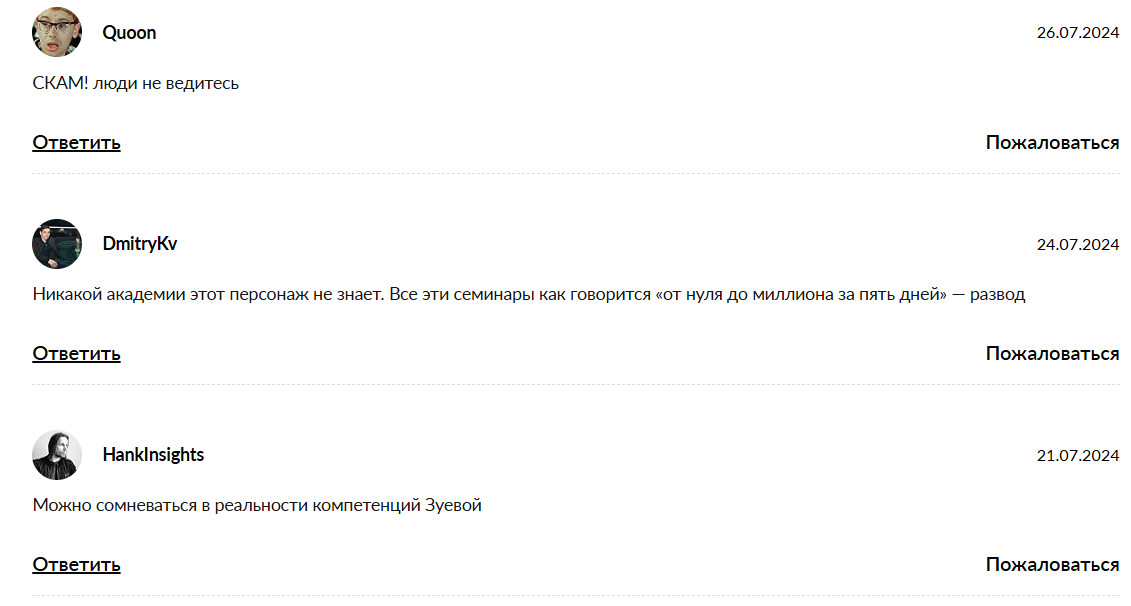The image size is (1131, 606).
Task: Click the date 26.07.2024 on Quoon's comment
Action: pyautogui.click(x=1077, y=31)
